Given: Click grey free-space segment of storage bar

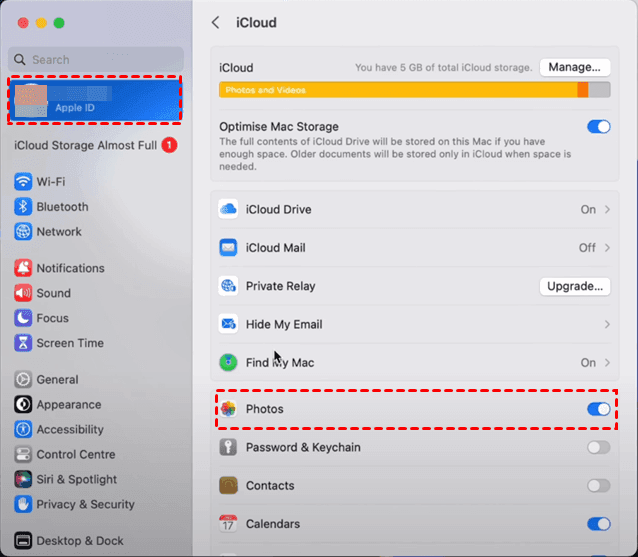Looking at the screenshot, I should coord(599,90).
